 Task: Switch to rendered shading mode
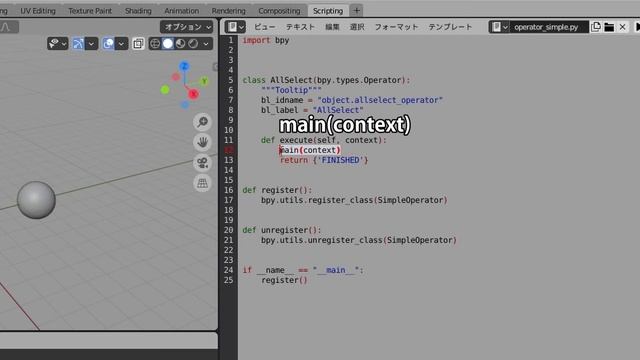tap(193, 43)
